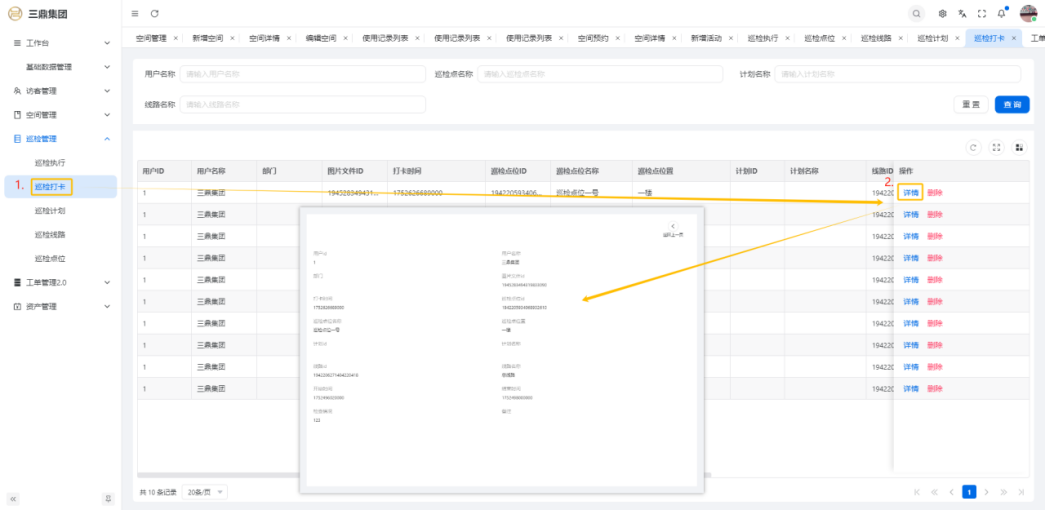Viewport: 1045px width, 510px height.
Task: Open notifications bell icon
Action: coord(1002,13)
